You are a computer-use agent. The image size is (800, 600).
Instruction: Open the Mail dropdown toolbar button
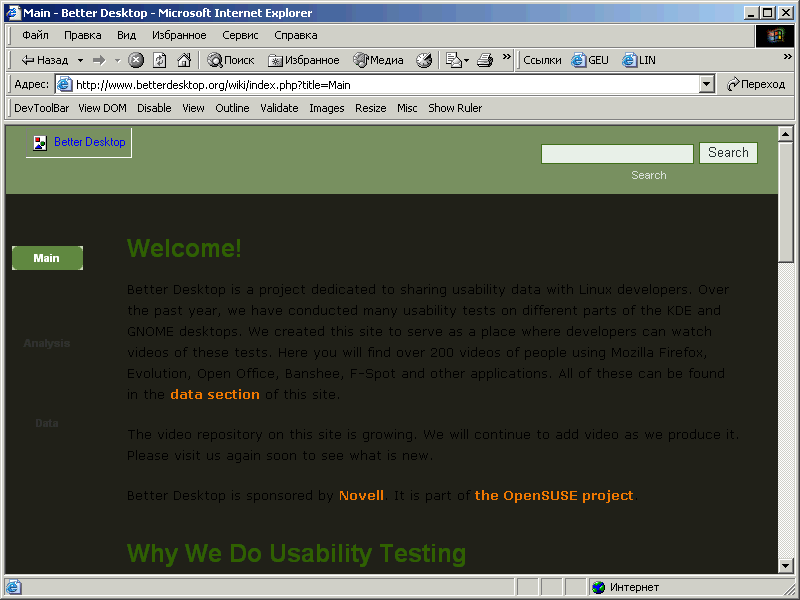(457, 60)
